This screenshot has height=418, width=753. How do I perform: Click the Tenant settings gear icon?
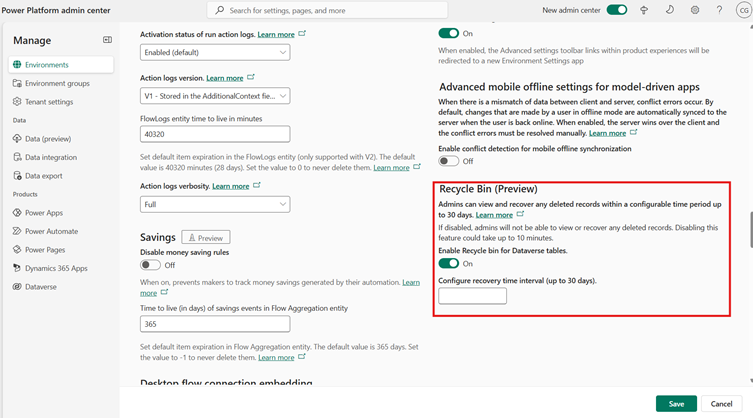pyautogui.click(x=17, y=101)
